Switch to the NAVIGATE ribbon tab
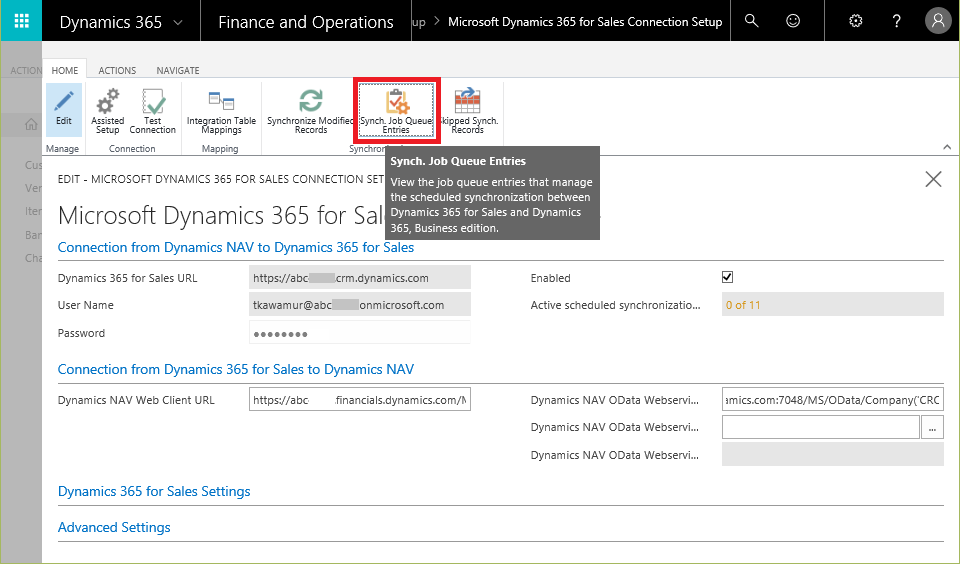The width and height of the screenshot is (960, 564). 177,70
